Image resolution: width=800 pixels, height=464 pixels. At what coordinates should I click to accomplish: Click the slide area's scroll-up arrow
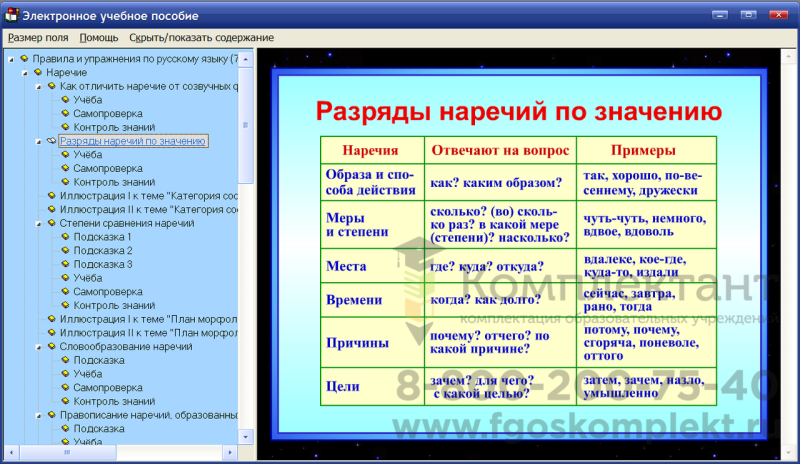(788, 56)
